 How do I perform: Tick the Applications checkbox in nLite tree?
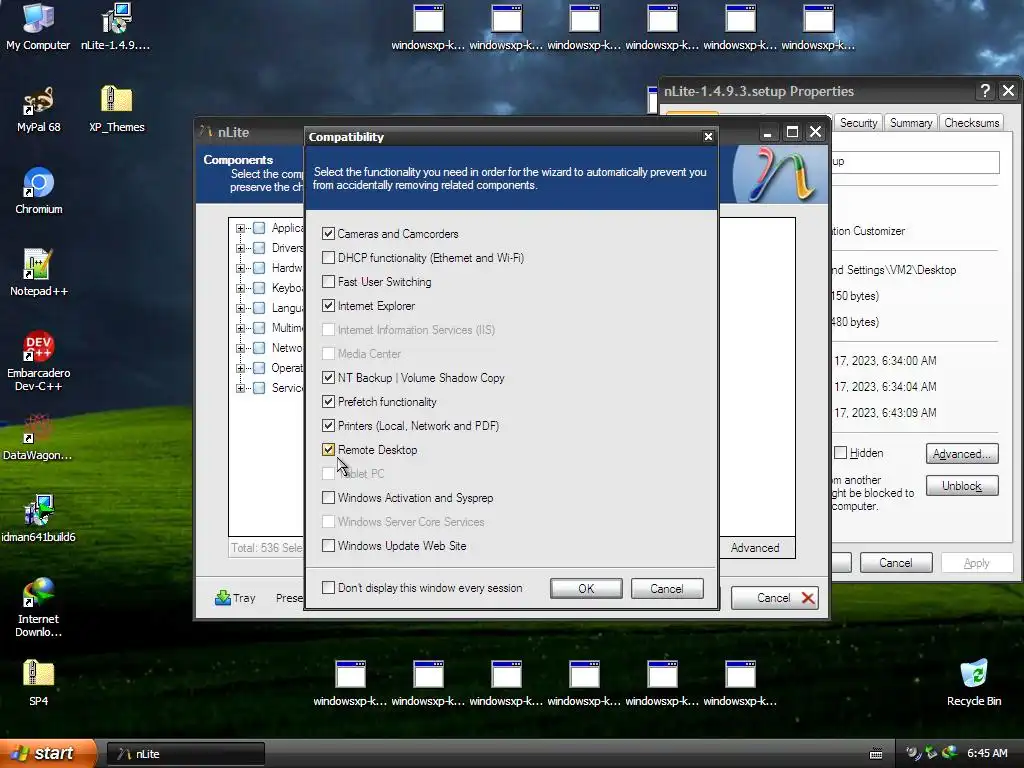click(x=259, y=228)
